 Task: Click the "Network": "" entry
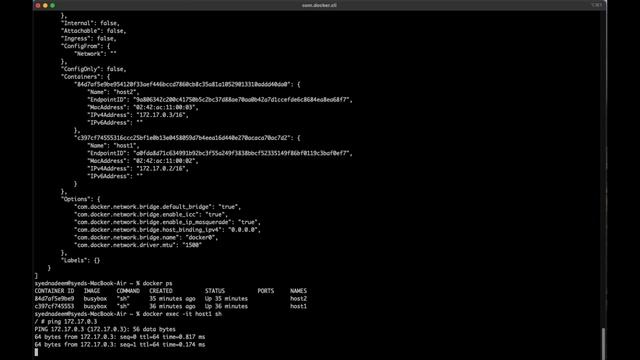click(95, 53)
